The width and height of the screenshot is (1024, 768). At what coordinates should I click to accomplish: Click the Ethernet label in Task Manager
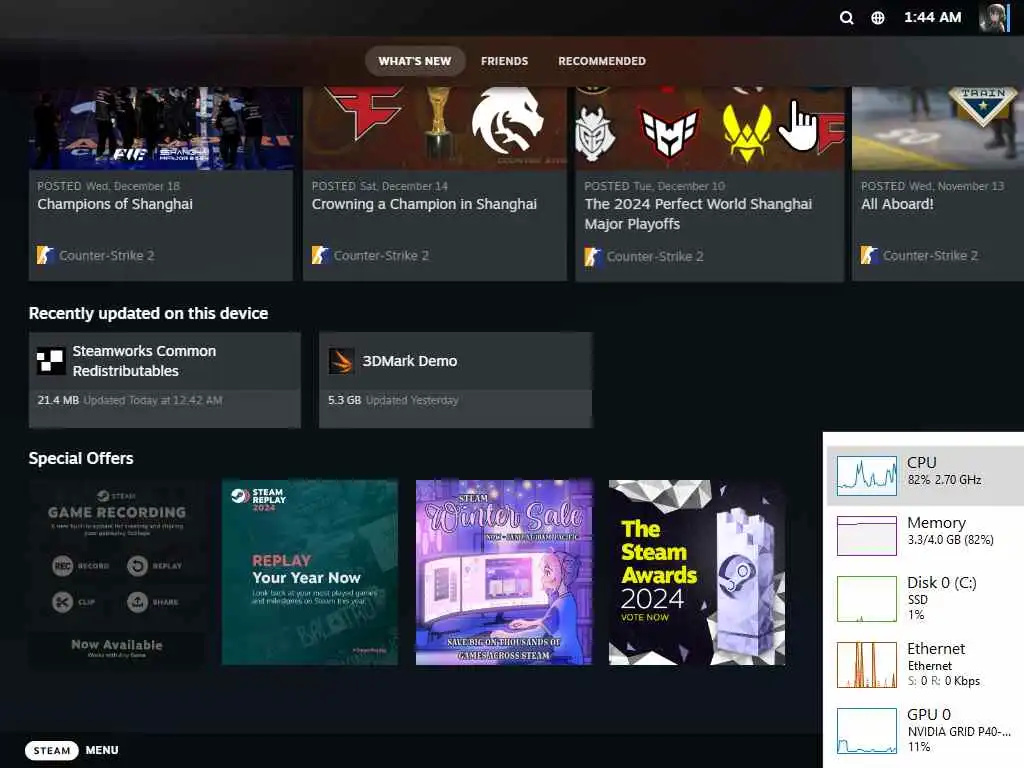[x=936, y=648]
